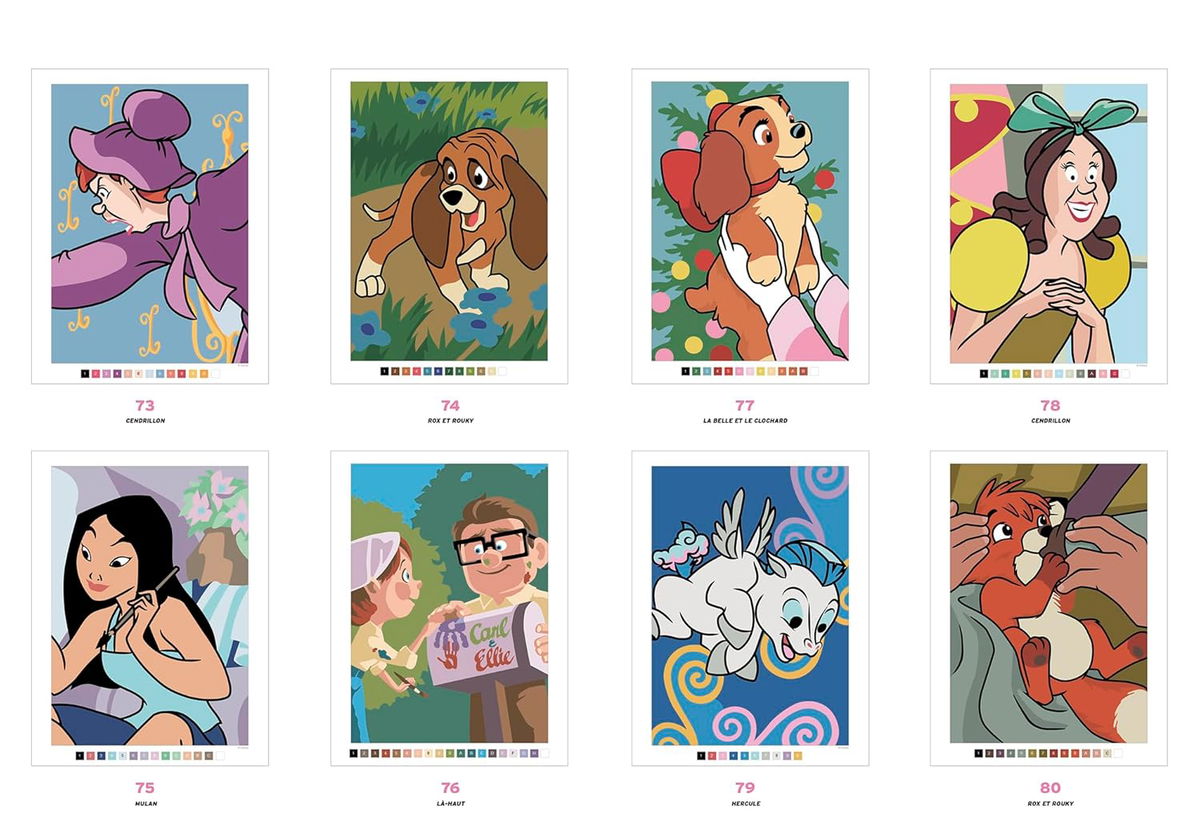Click the pink number 77 label
Viewport: 1200px width, 836px height.
point(745,405)
